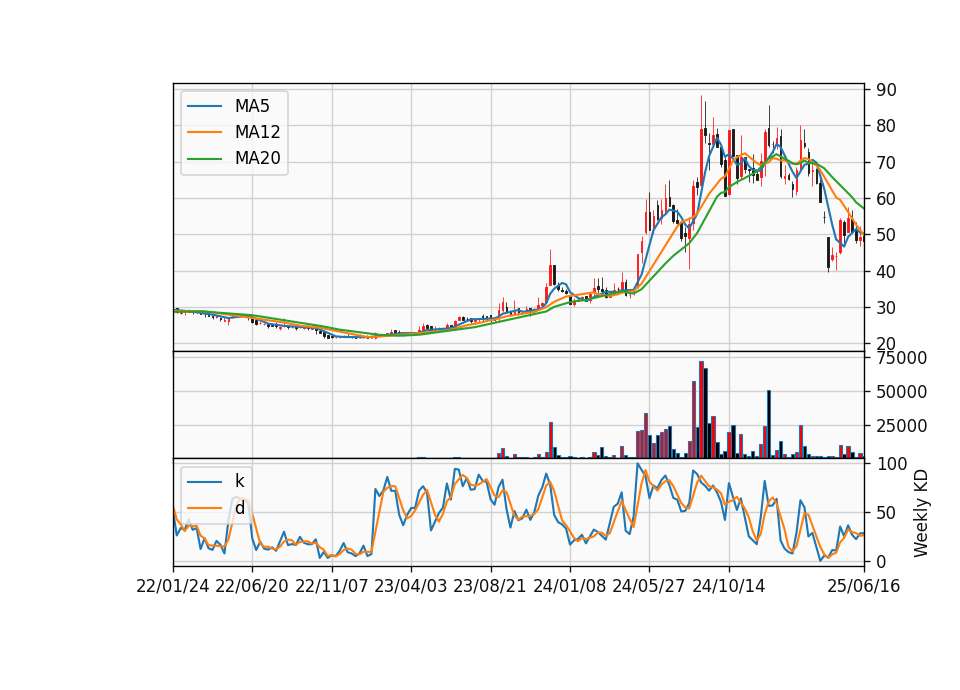
Task: Click the price axis value 40
Action: point(886,272)
